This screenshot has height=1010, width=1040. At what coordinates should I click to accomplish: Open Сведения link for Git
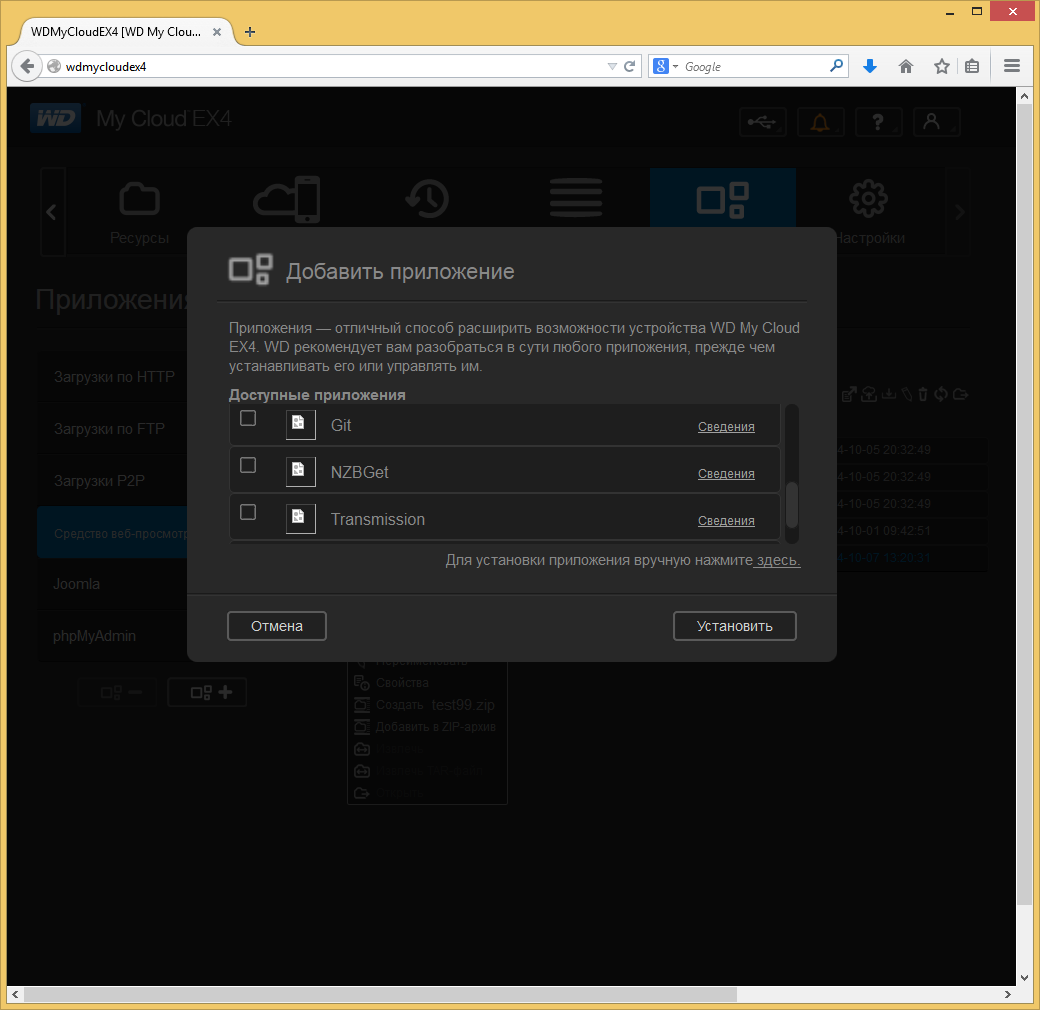click(x=726, y=426)
